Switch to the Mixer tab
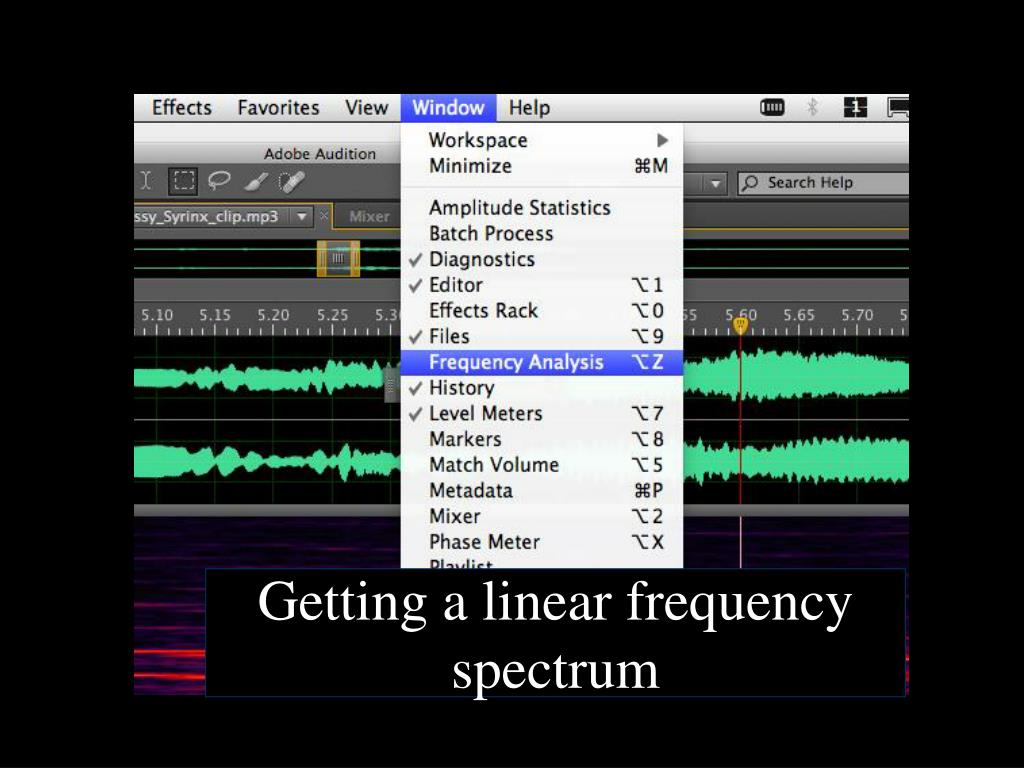1024x768 pixels. pos(369,217)
